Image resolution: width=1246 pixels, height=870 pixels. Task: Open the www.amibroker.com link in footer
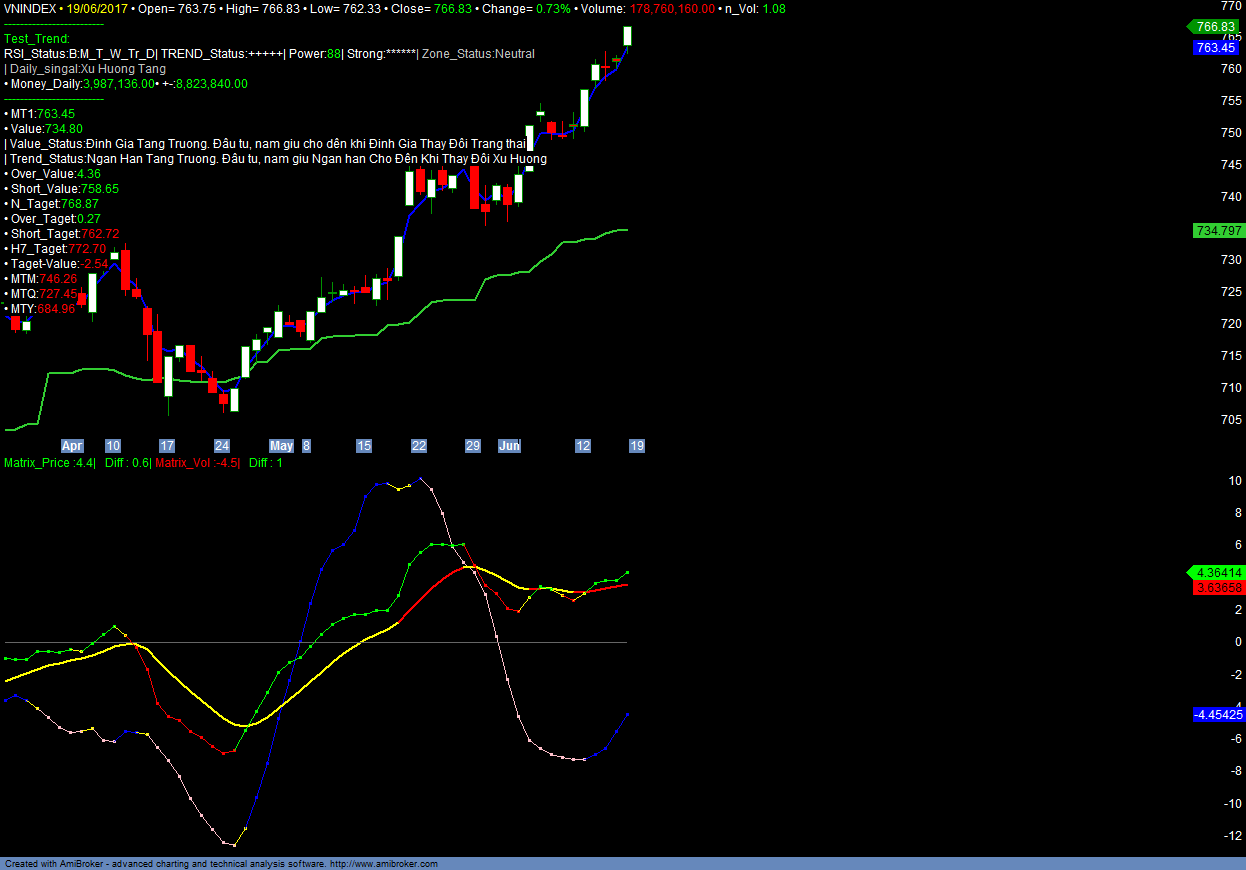pos(383,864)
